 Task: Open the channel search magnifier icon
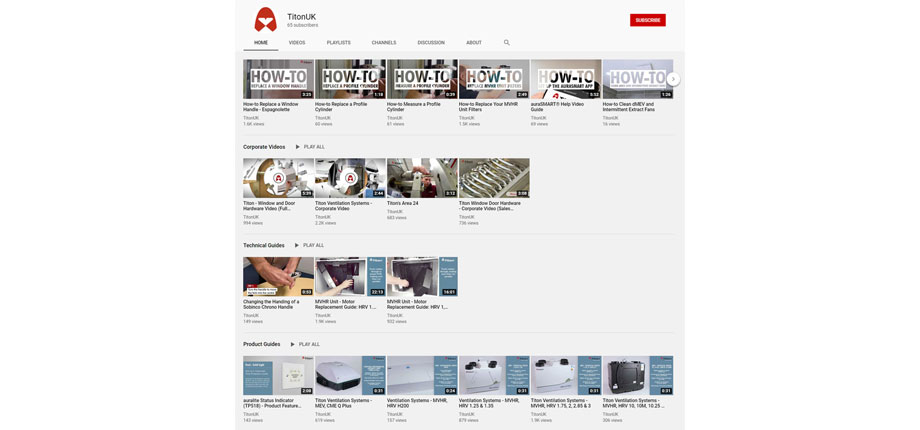tap(507, 43)
